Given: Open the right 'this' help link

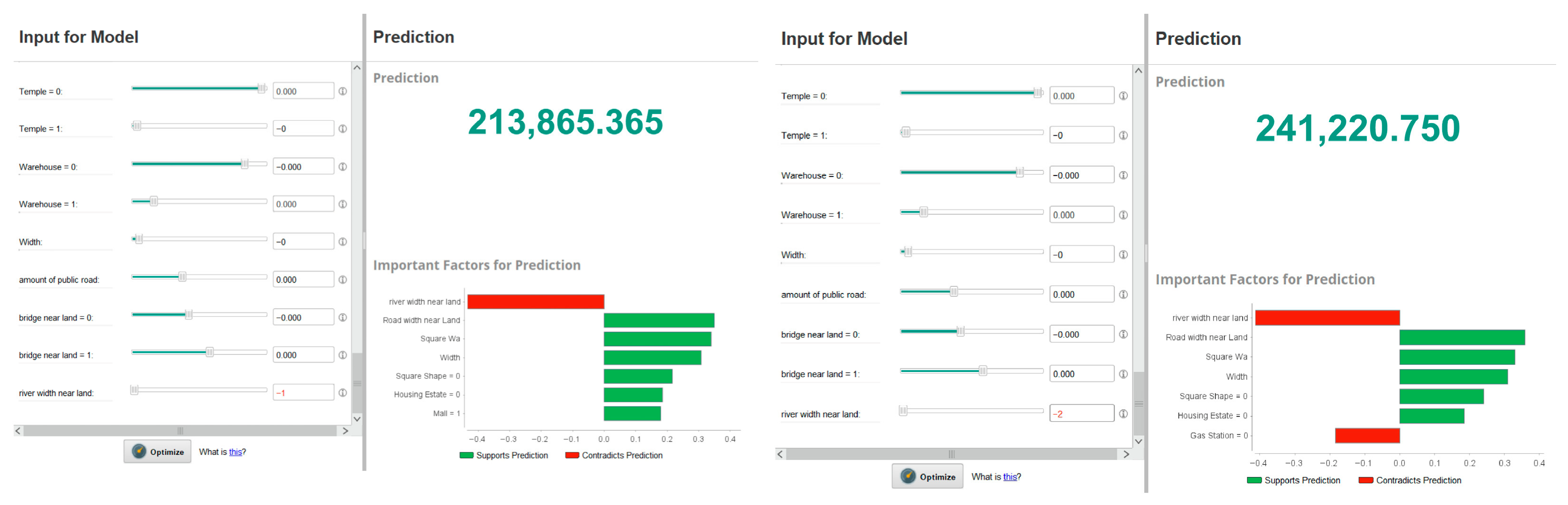Looking at the screenshot, I should pos(1010,477).
